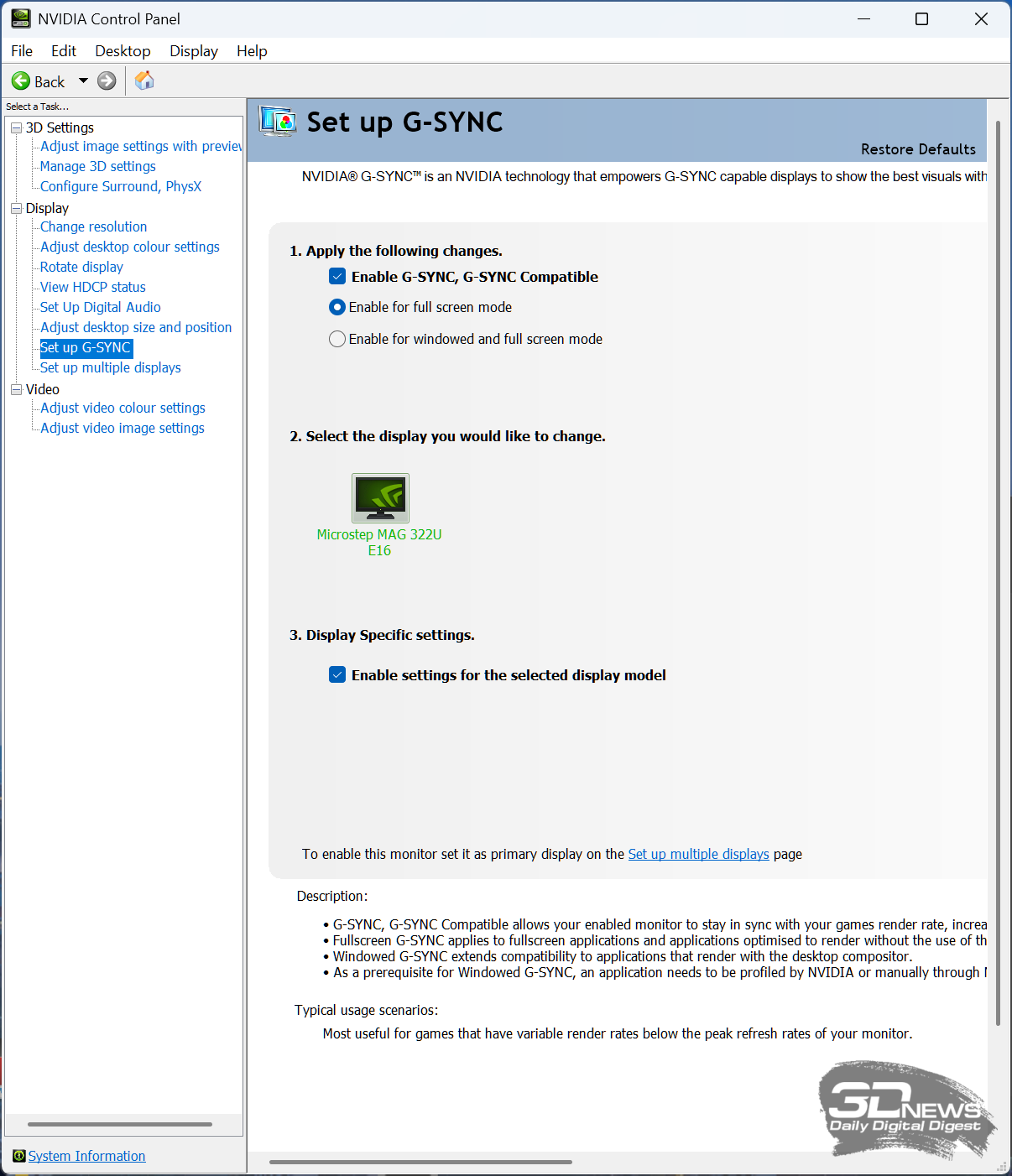The image size is (1012, 1176).
Task: Toggle Enable settings for the selected display model
Action: coord(337,675)
